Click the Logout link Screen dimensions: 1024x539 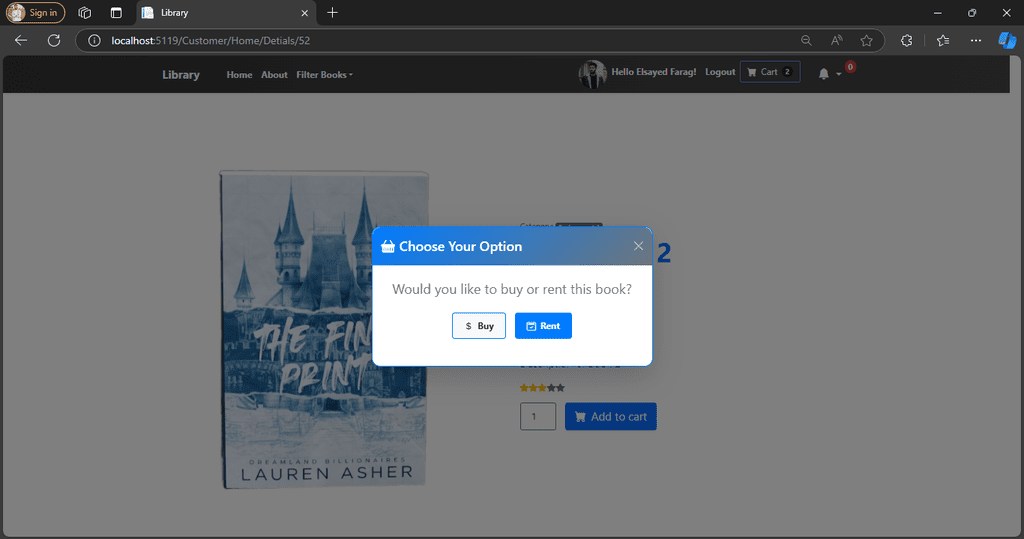(x=720, y=72)
